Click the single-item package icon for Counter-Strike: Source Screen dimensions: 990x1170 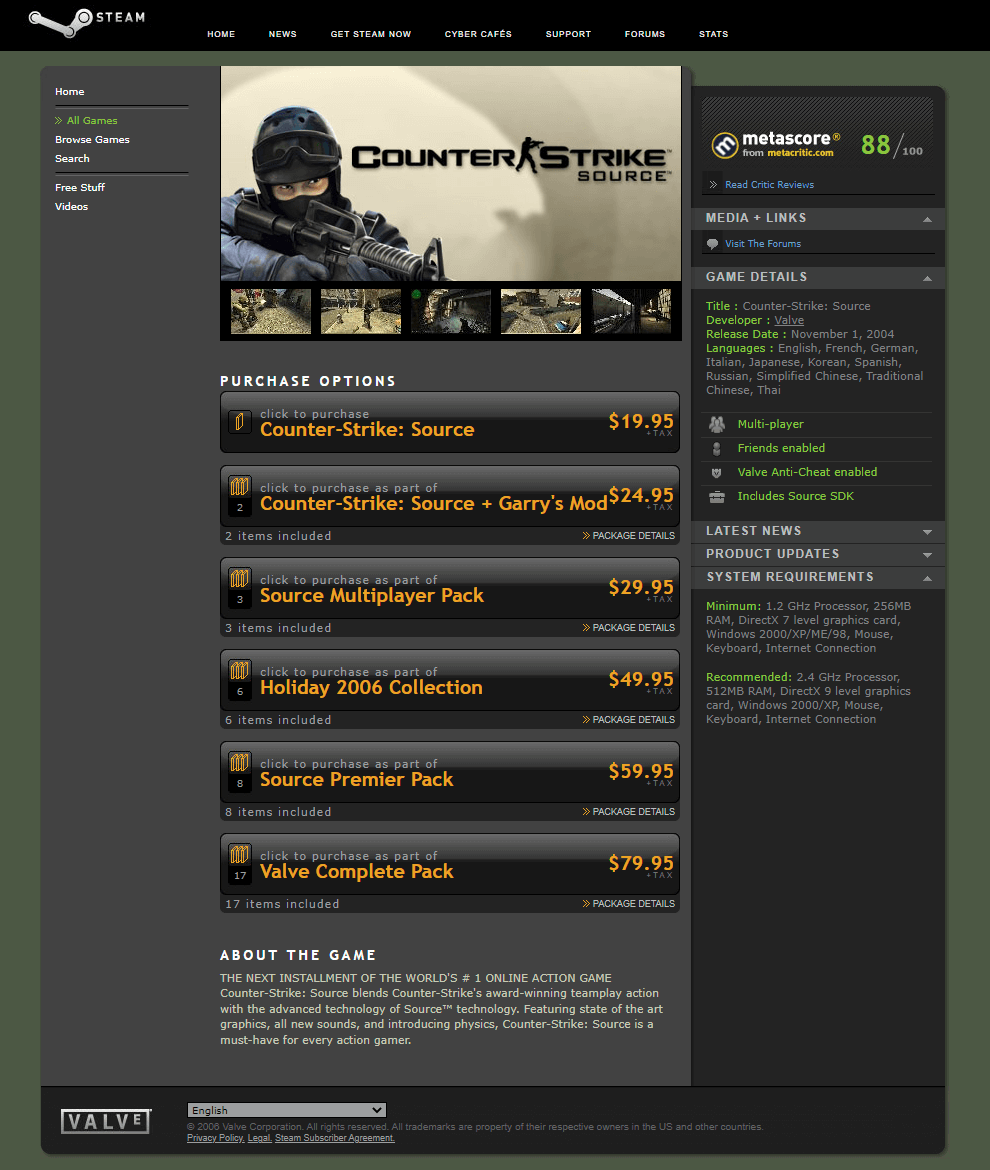(239, 422)
